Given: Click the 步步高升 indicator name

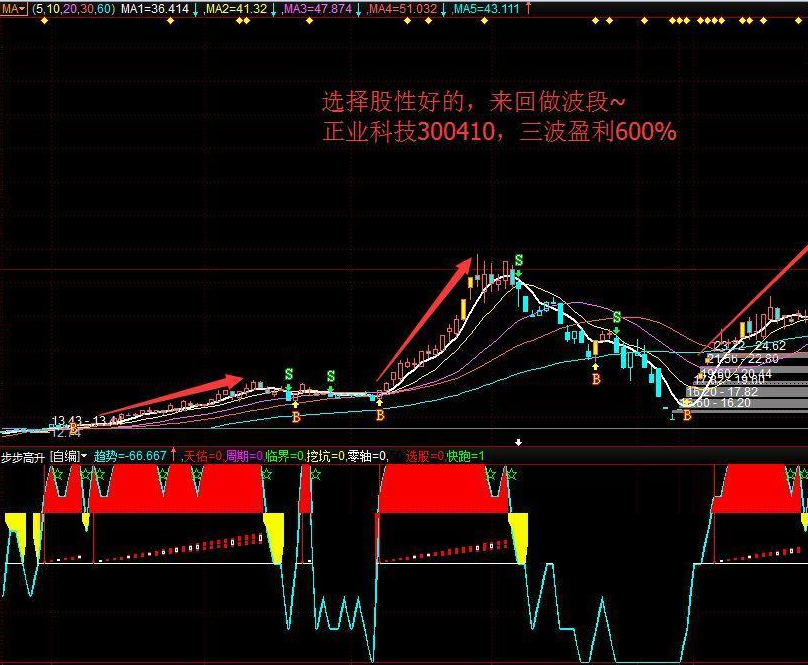Looking at the screenshot, I should point(23,456).
